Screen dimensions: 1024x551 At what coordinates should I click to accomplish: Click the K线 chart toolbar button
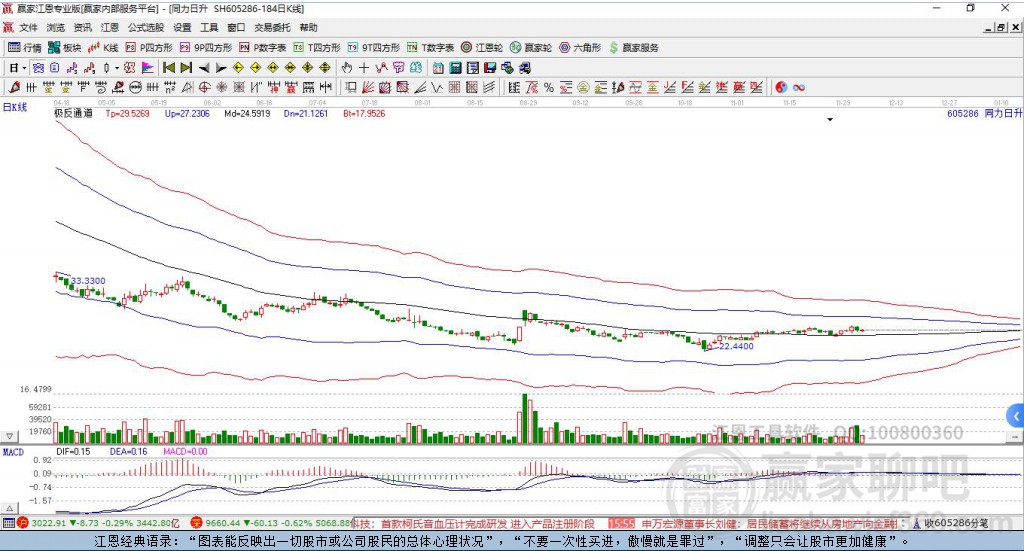click(x=104, y=47)
